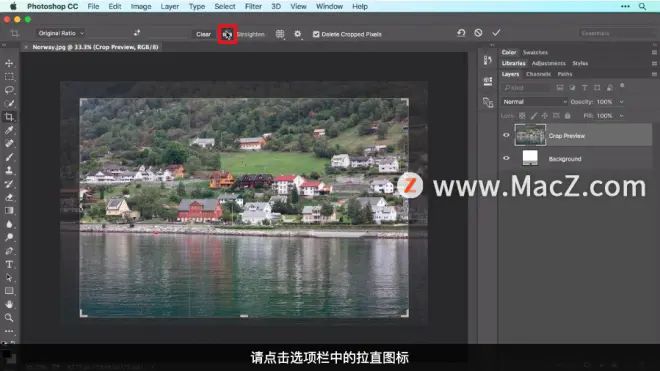
Task: Hide the Crop Preview layer
Action: click(506, 135)
